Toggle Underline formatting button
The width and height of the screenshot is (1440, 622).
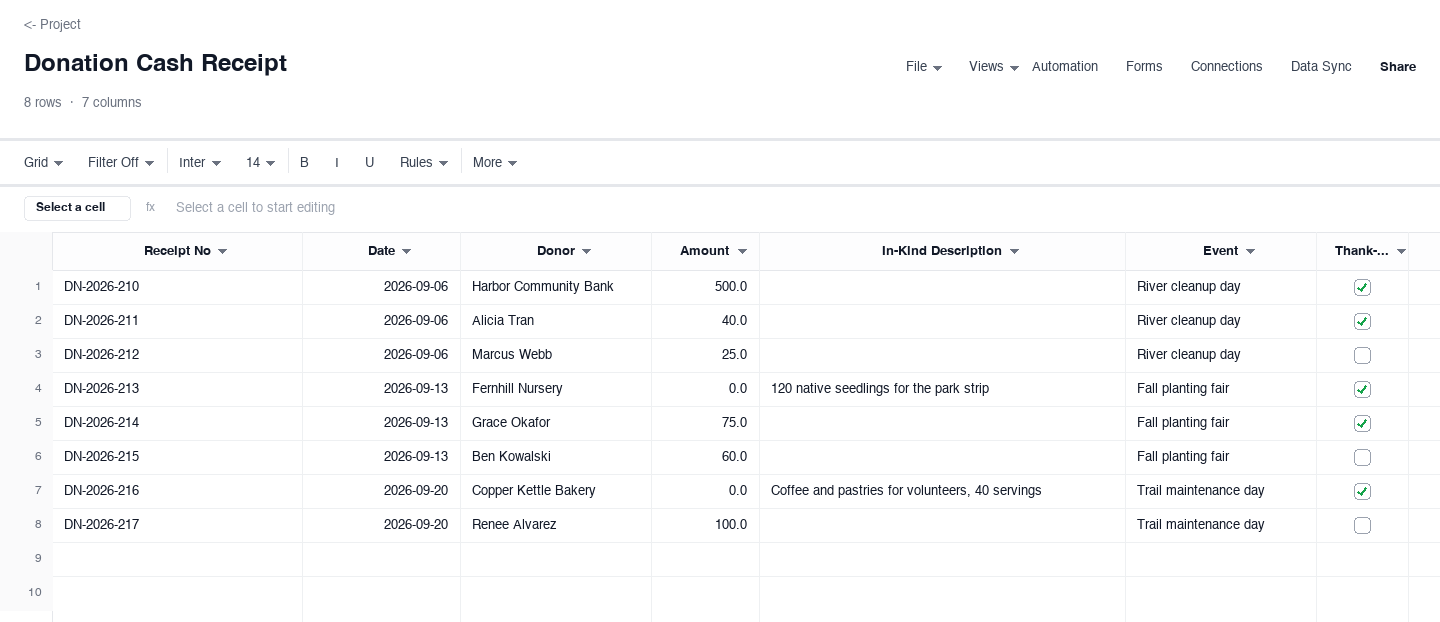[370, 162]
